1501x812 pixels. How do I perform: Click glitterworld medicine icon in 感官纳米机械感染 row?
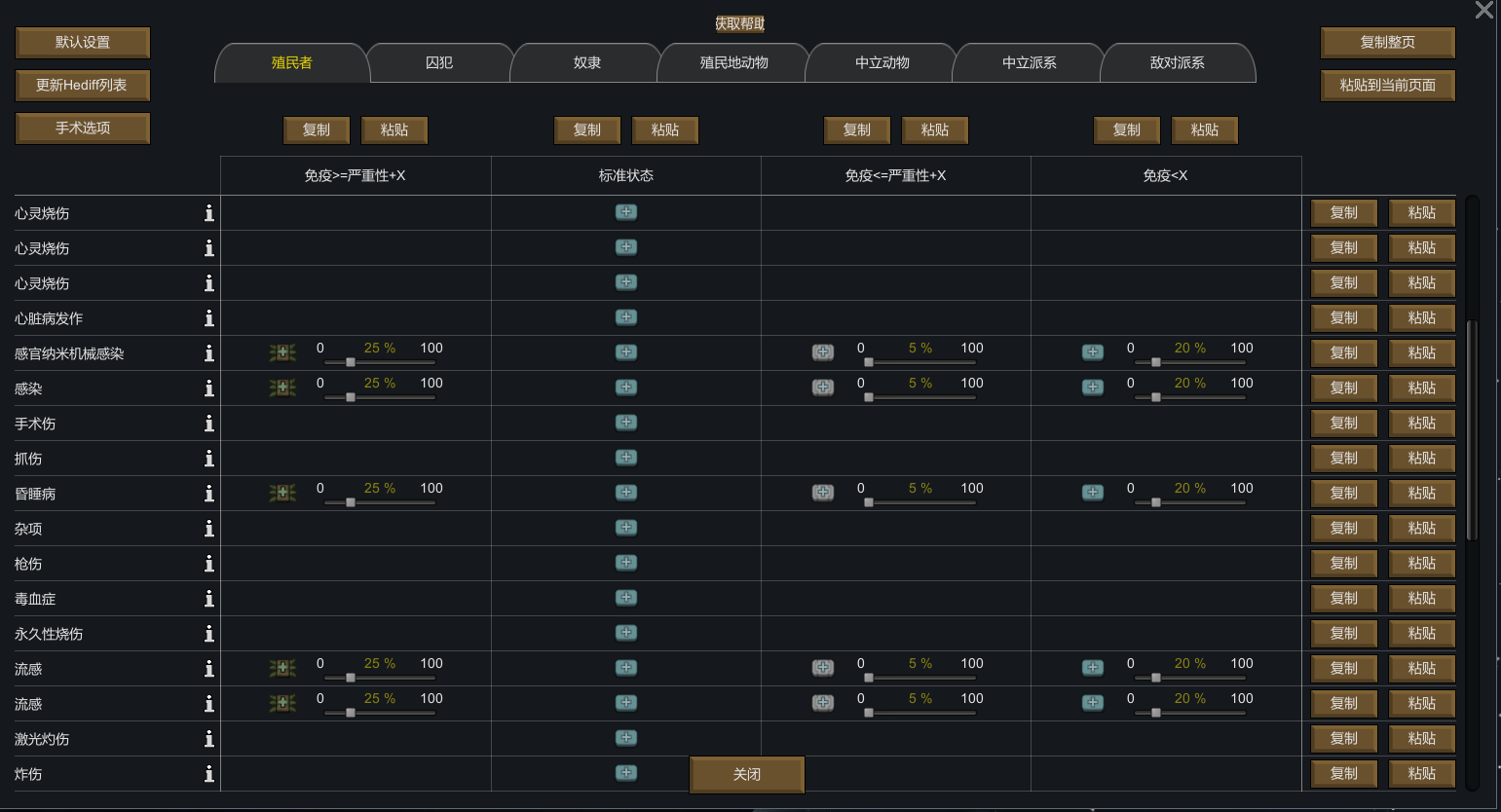click(x=282, y=352)
